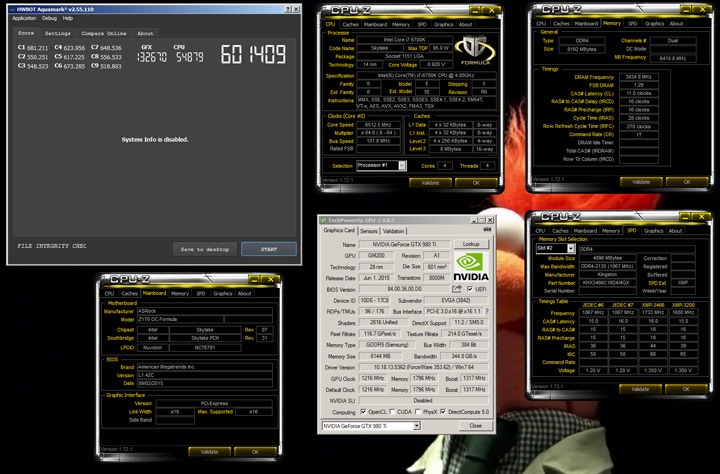Screen dimensions: 720x474
Task: Switch to the Compare Online tab
Action: (x=104, y=34)
